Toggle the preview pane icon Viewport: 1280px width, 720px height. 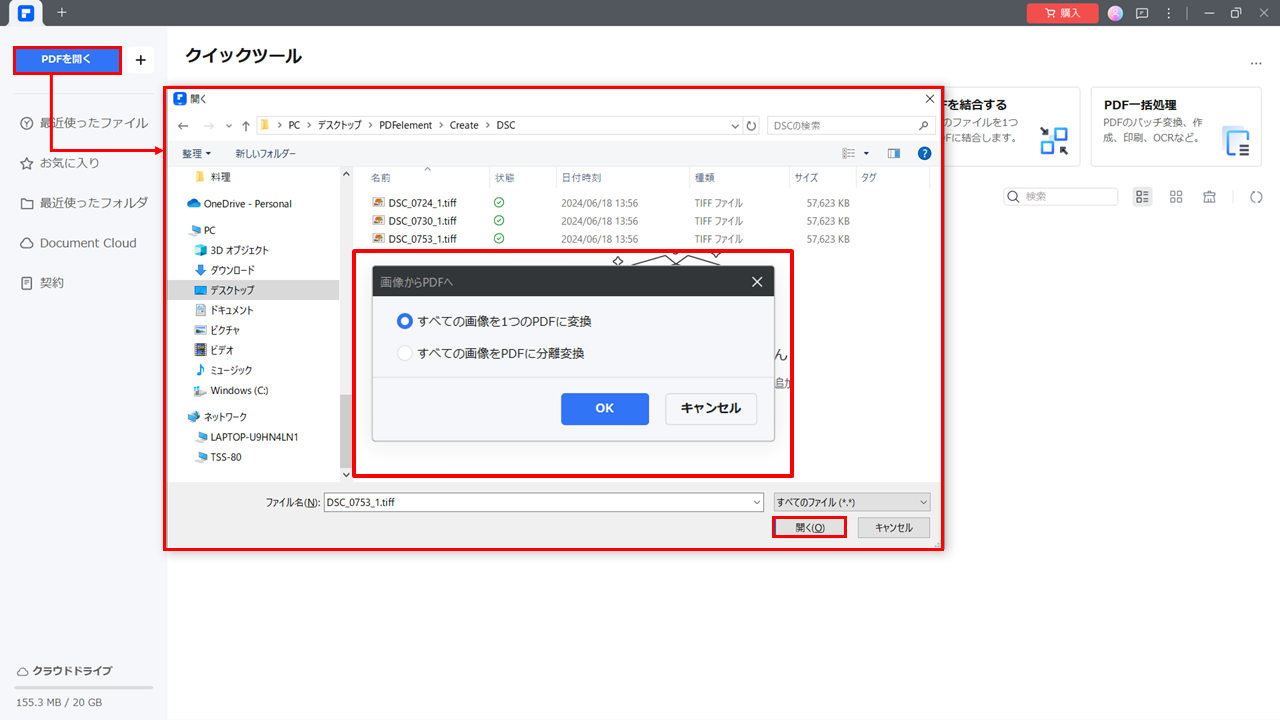(894, 153)
